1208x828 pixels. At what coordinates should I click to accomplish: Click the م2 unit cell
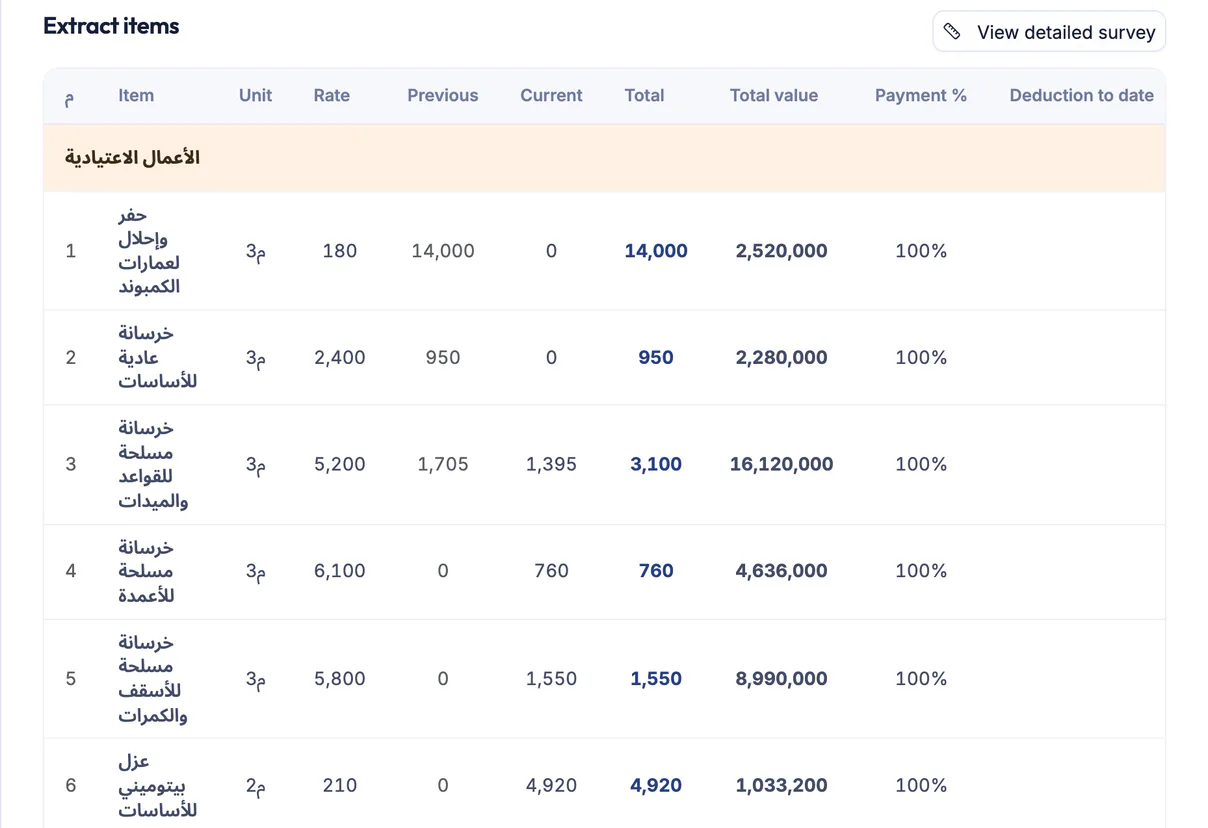(x=256, y=785)
